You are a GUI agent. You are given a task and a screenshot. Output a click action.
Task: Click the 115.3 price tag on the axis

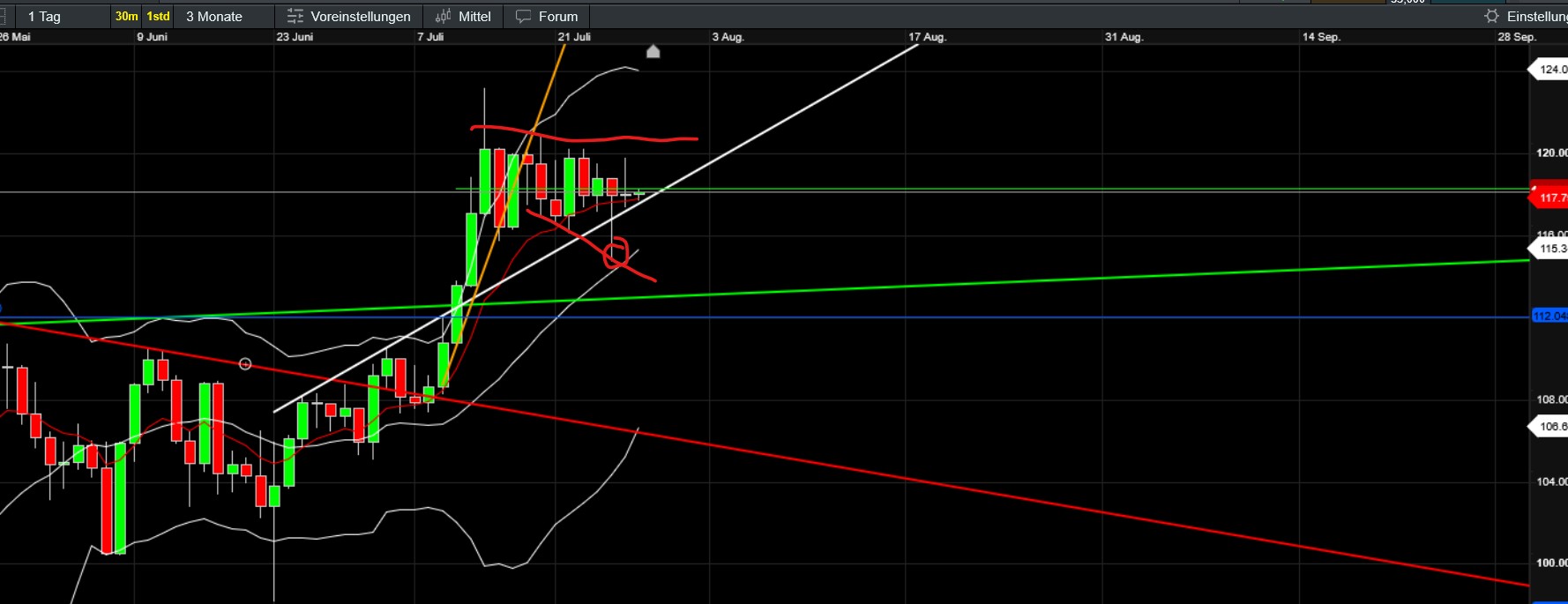(x=1549, y=249)
